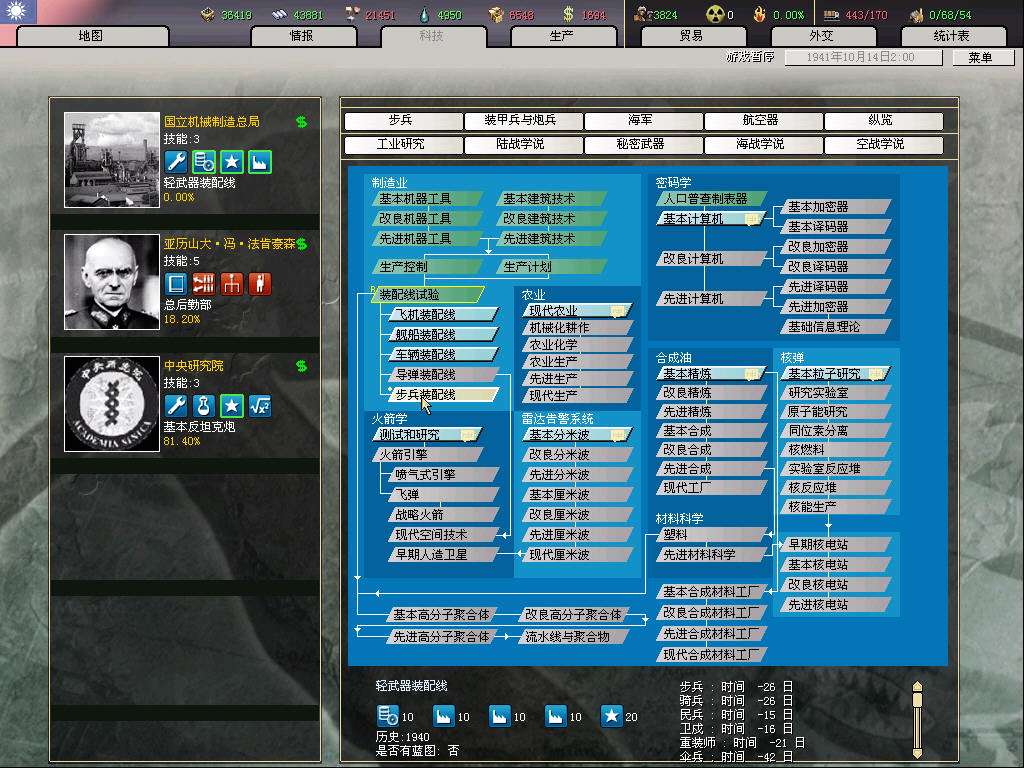Click the flask chemistry icon of 中央研究院
This screenshot has width=1024, height=768.
[204, 406]
